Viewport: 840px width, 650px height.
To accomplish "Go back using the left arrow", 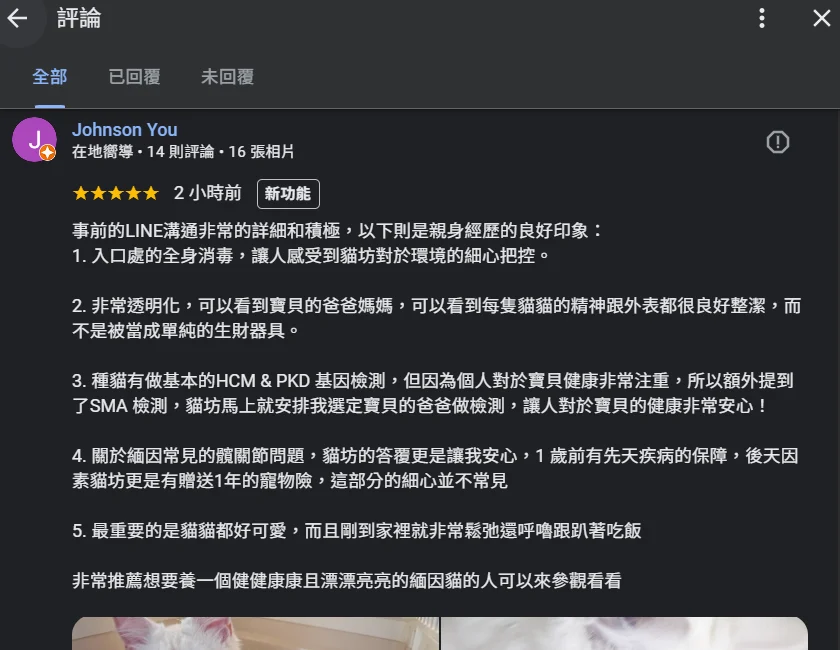I will point(17,18).
